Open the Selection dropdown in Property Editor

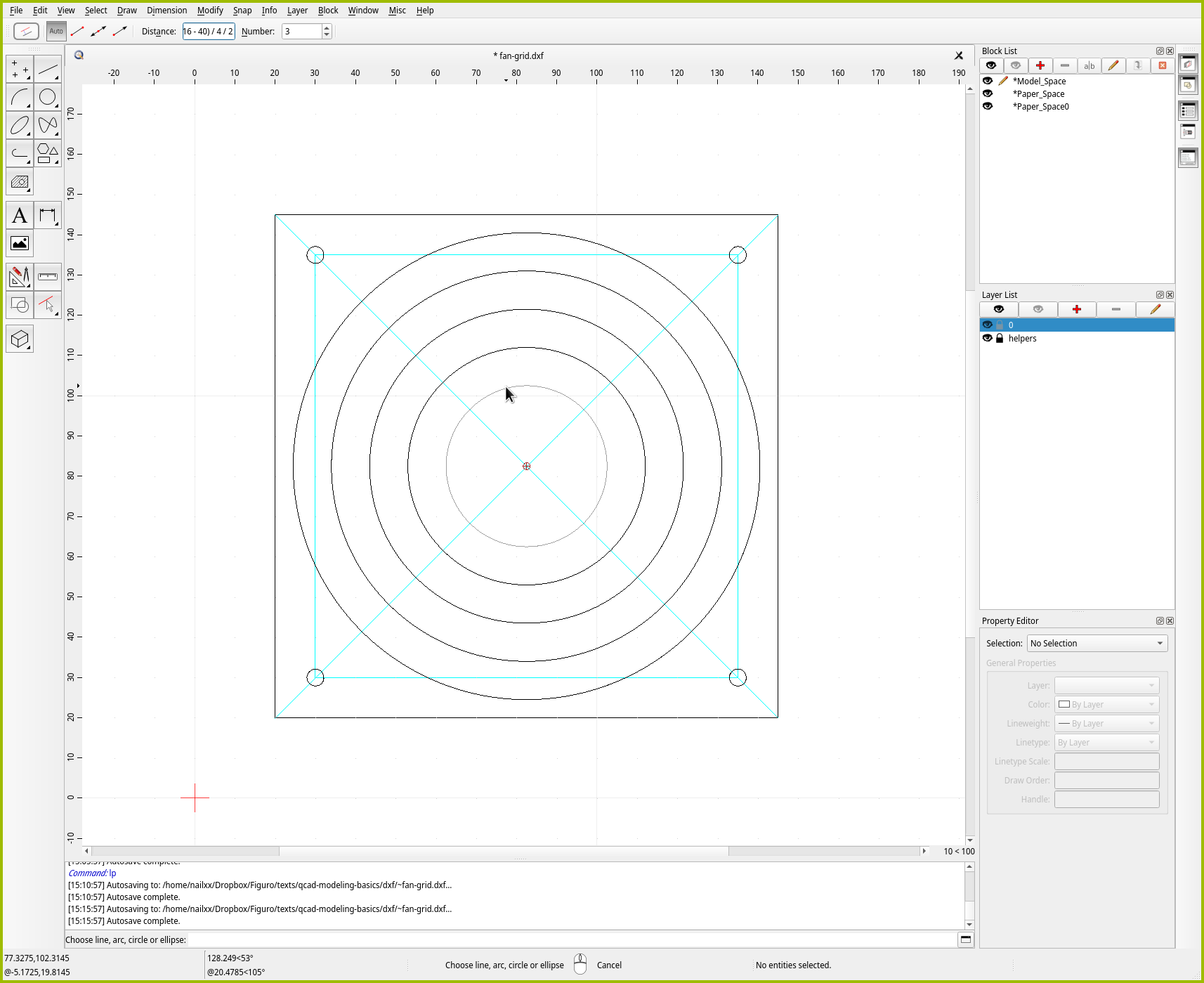pyautogui.click(x=1097, y=644)
